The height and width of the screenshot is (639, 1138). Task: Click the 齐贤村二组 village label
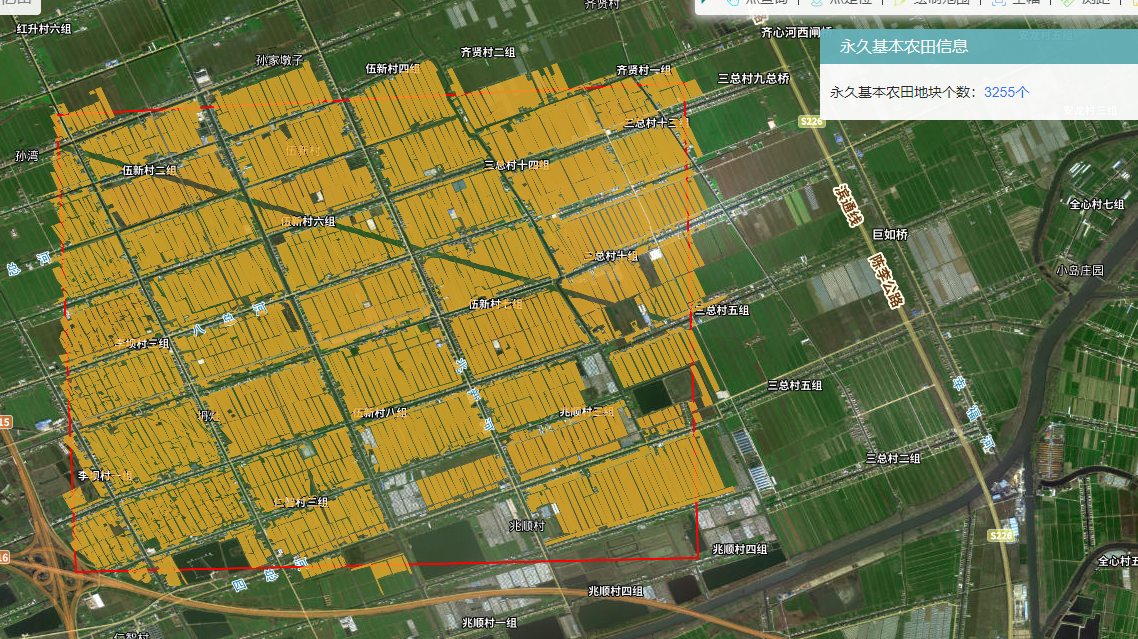tap(488, 52)
